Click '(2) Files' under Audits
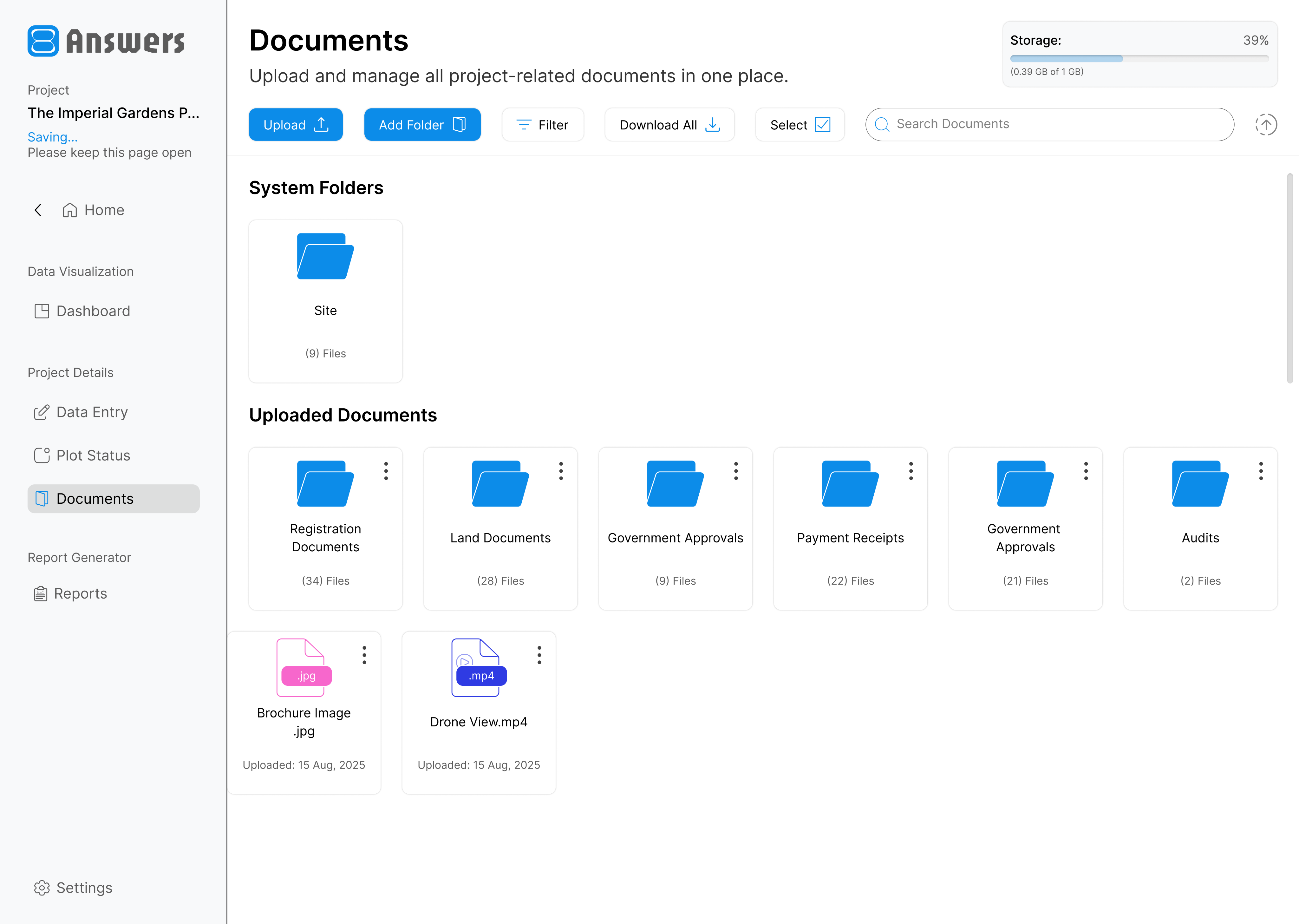This screenshot has width=1299, height=924. tap(1201, 581)
